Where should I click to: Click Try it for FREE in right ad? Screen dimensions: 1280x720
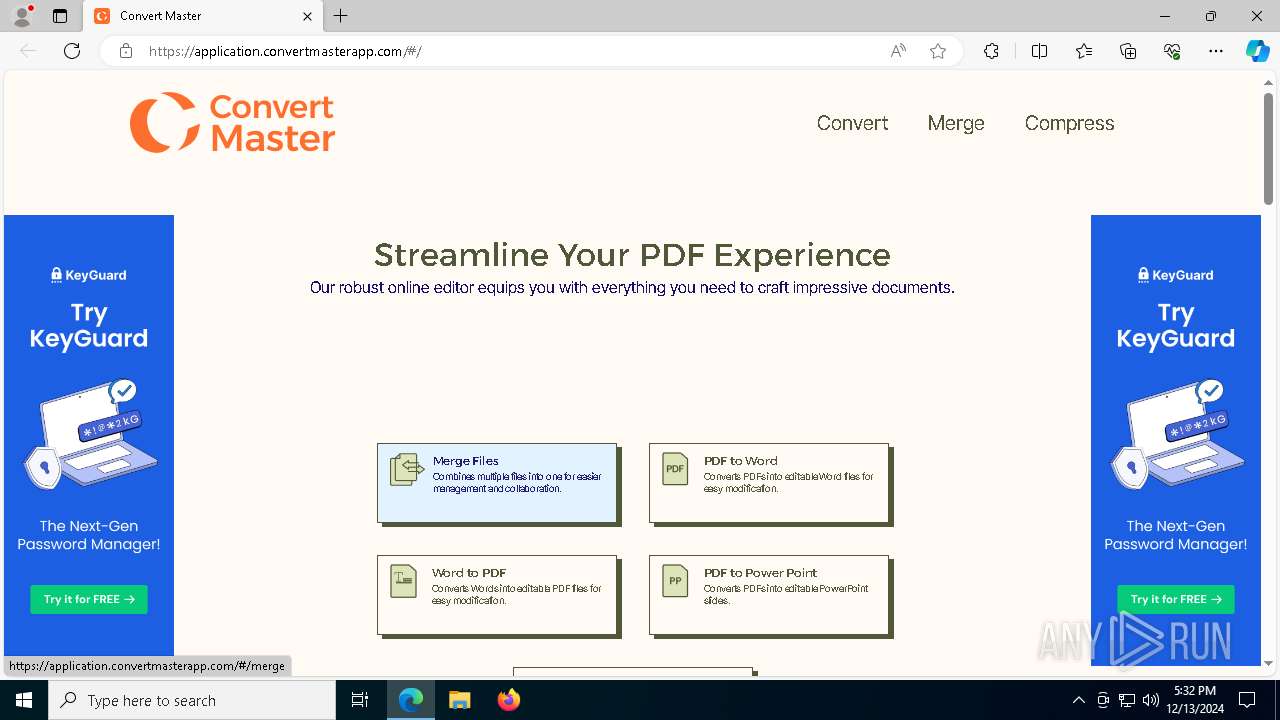tap(1176, 599)
